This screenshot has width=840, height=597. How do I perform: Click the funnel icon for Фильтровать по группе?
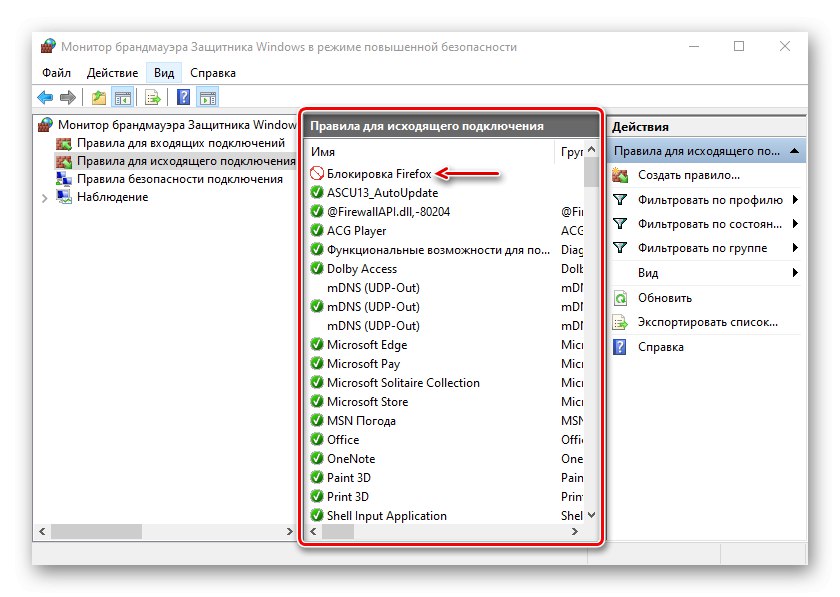620,248
